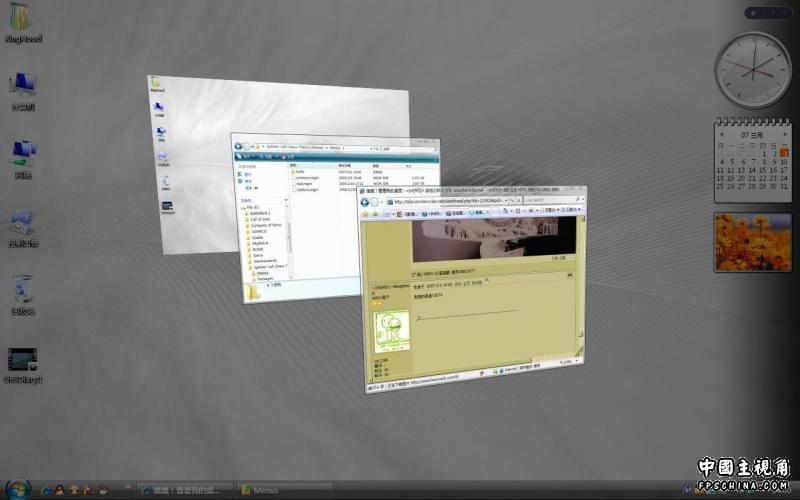Click green cartoon avatar in forum post
Image resolution: width=800 pixels, height=500 pixels.
[392, 331]
